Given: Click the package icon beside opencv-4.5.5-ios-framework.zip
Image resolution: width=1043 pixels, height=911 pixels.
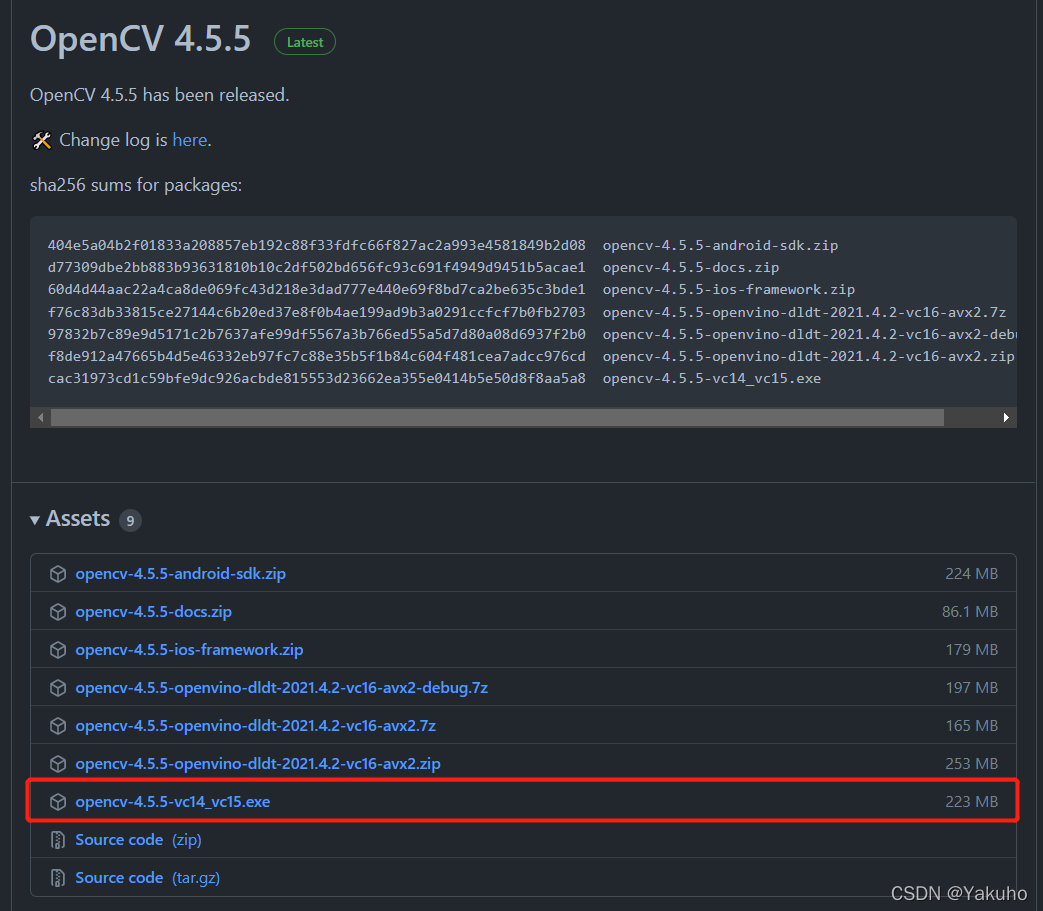Looking at the screenshot, I should (x=58, y=649).
